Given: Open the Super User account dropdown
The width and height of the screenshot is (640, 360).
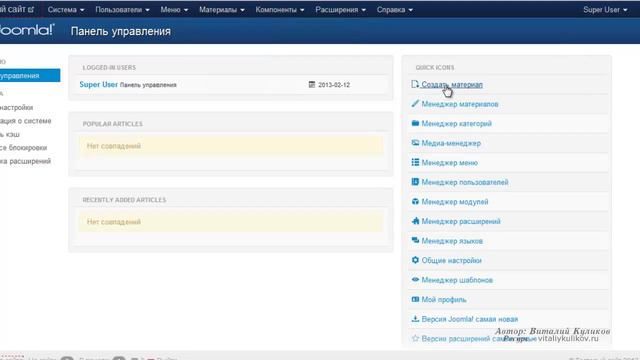Looking at the screenshot, I should point(605,9).
